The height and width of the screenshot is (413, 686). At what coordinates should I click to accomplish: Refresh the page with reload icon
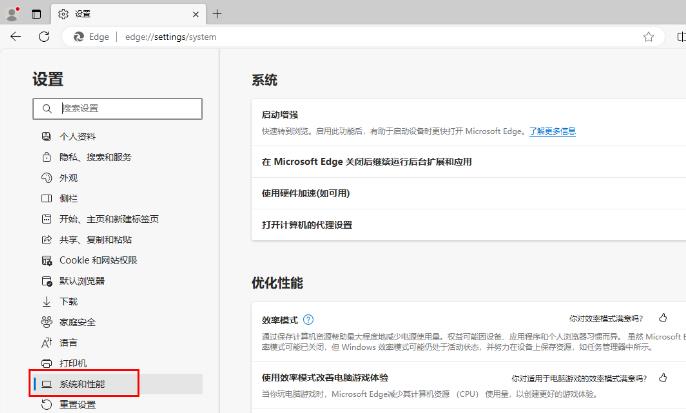(x=44, y=37)
